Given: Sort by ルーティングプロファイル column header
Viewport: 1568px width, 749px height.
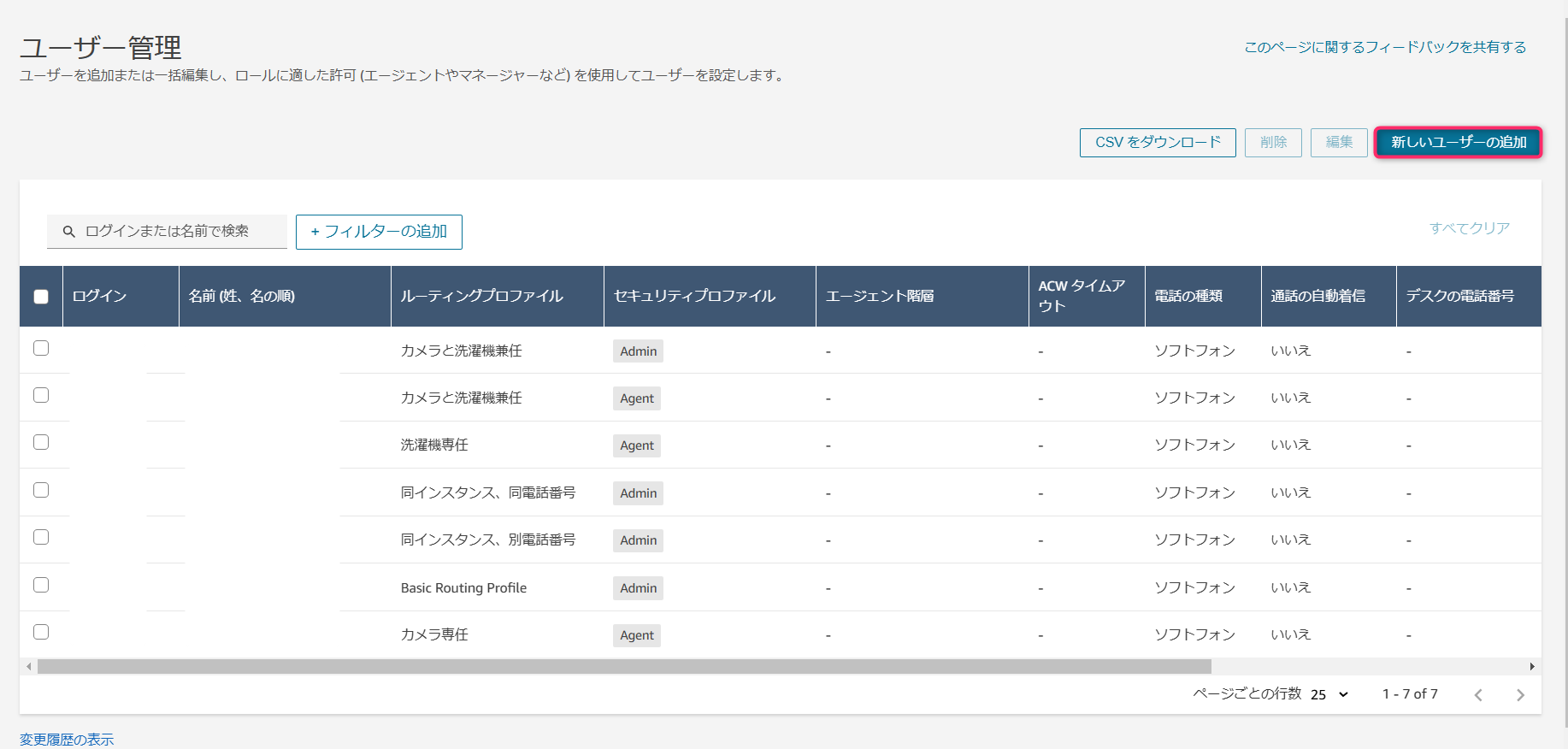Looking at the screenshot, I should (x=481, y=296).
